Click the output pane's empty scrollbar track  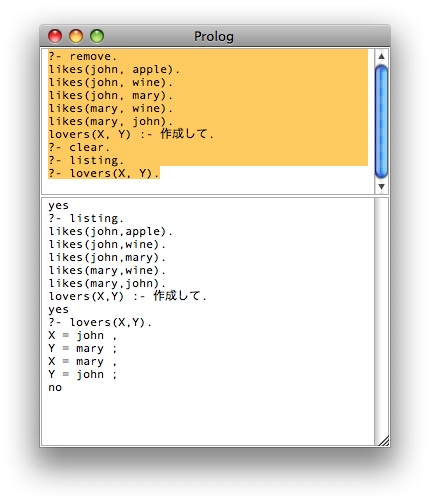tap(382, 317)
